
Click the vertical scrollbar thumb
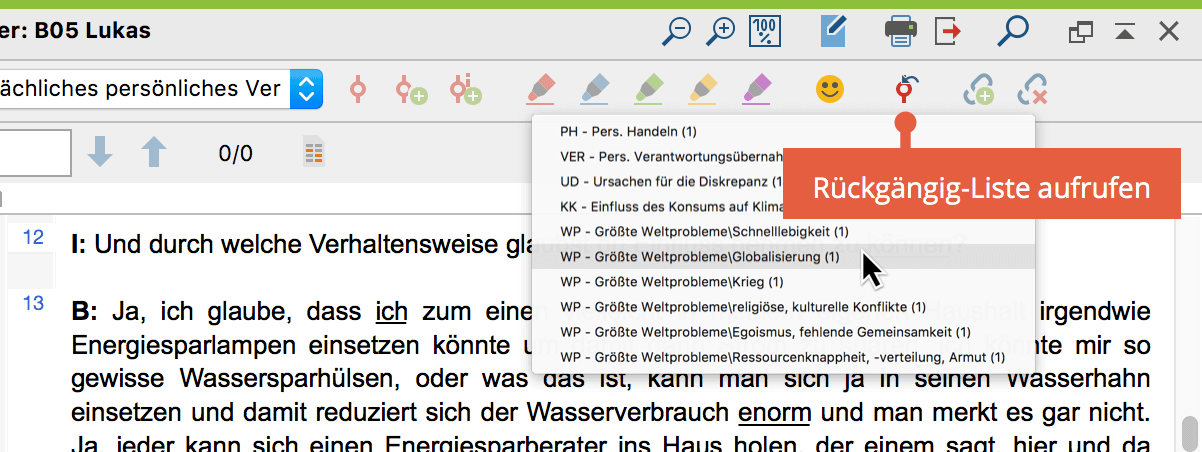click(1189, 435)
